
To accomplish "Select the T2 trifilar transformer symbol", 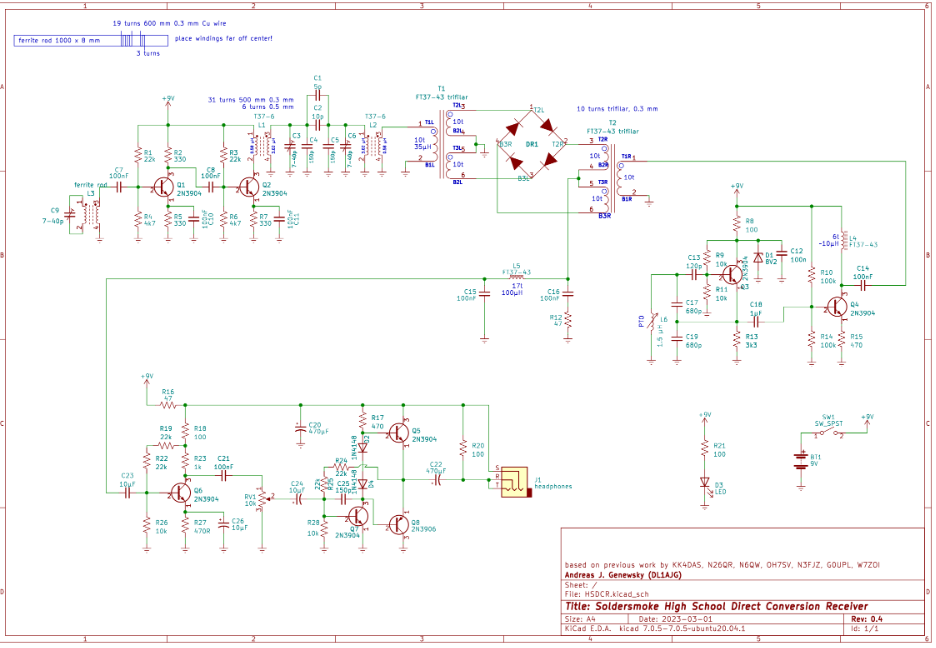I will (611, 177).
